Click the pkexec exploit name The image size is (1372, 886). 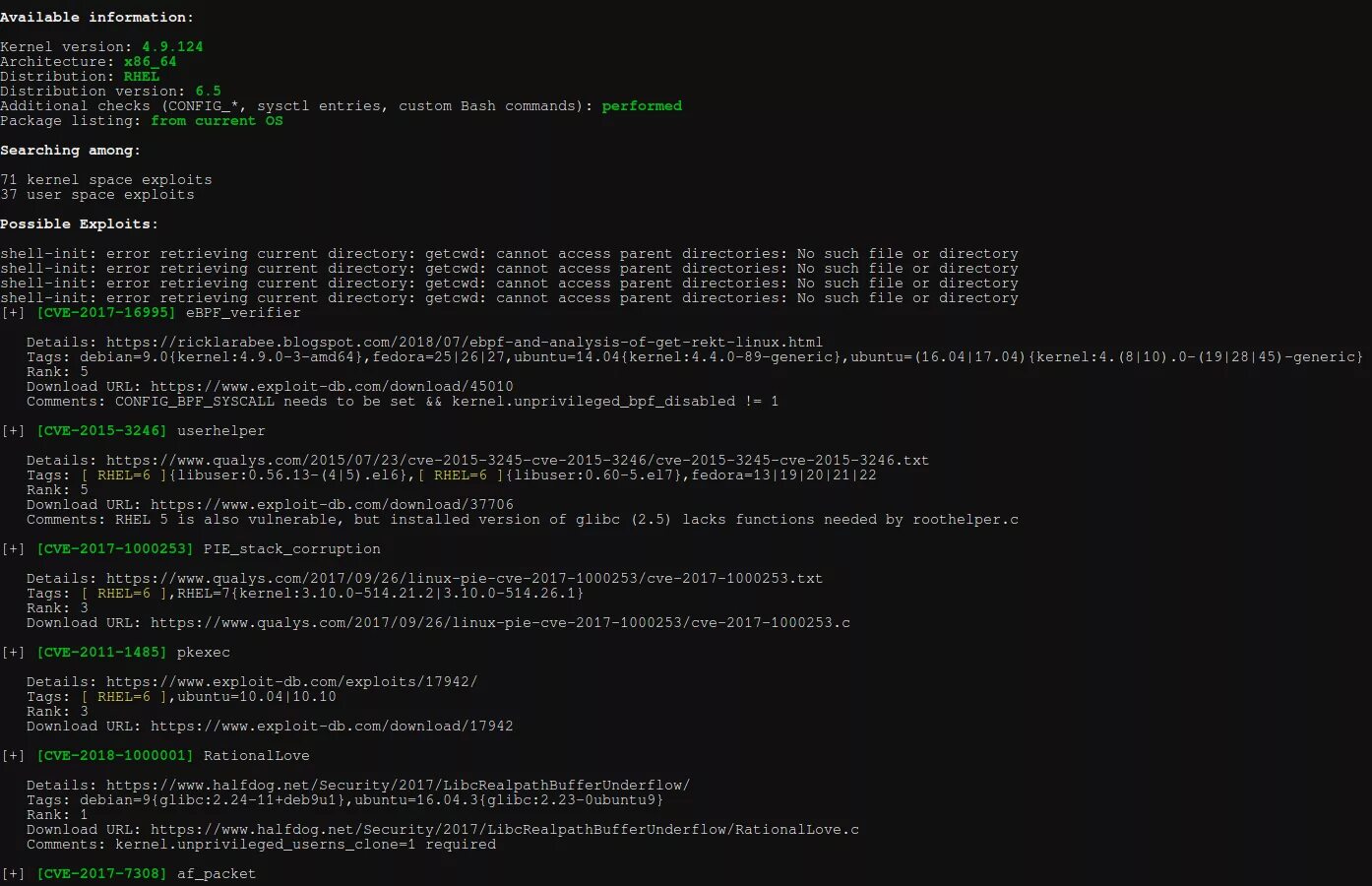click(204, 652)
